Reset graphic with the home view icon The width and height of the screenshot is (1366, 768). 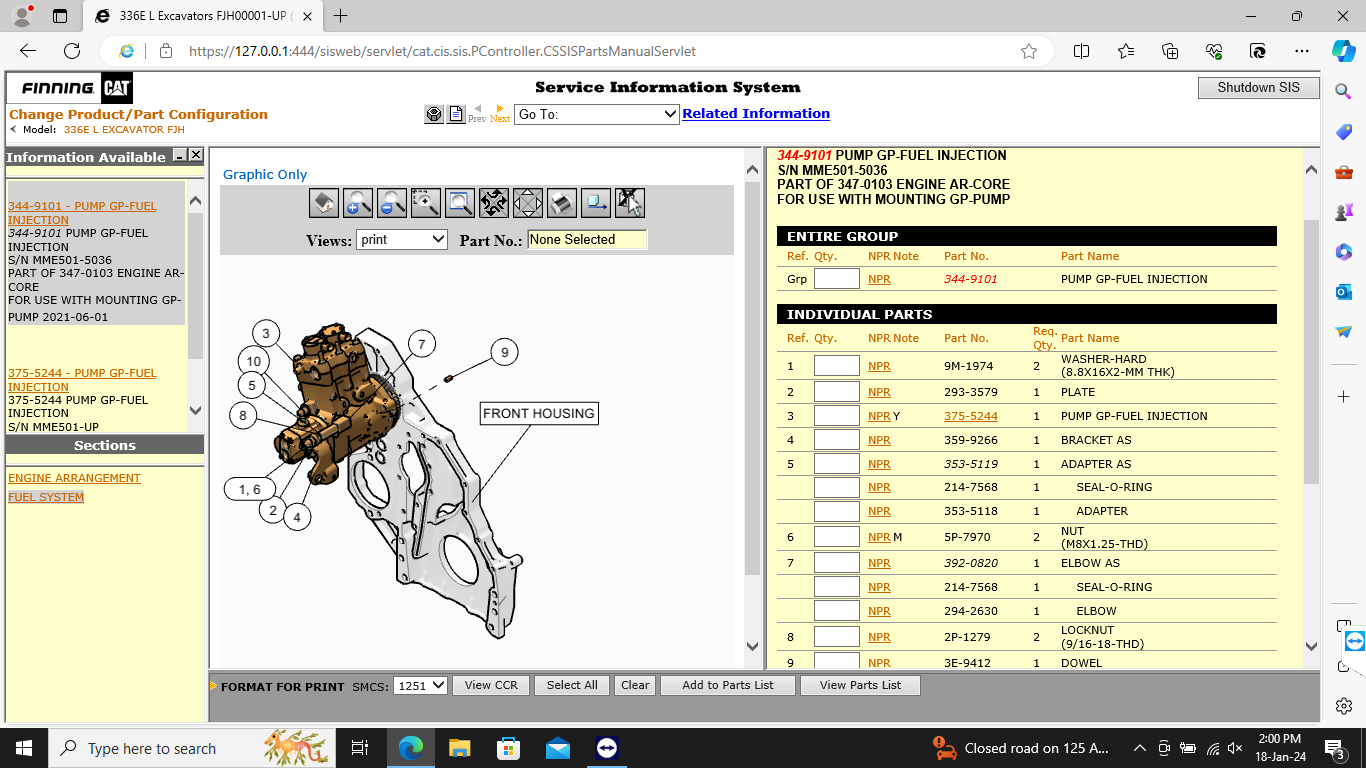(323, 202)
